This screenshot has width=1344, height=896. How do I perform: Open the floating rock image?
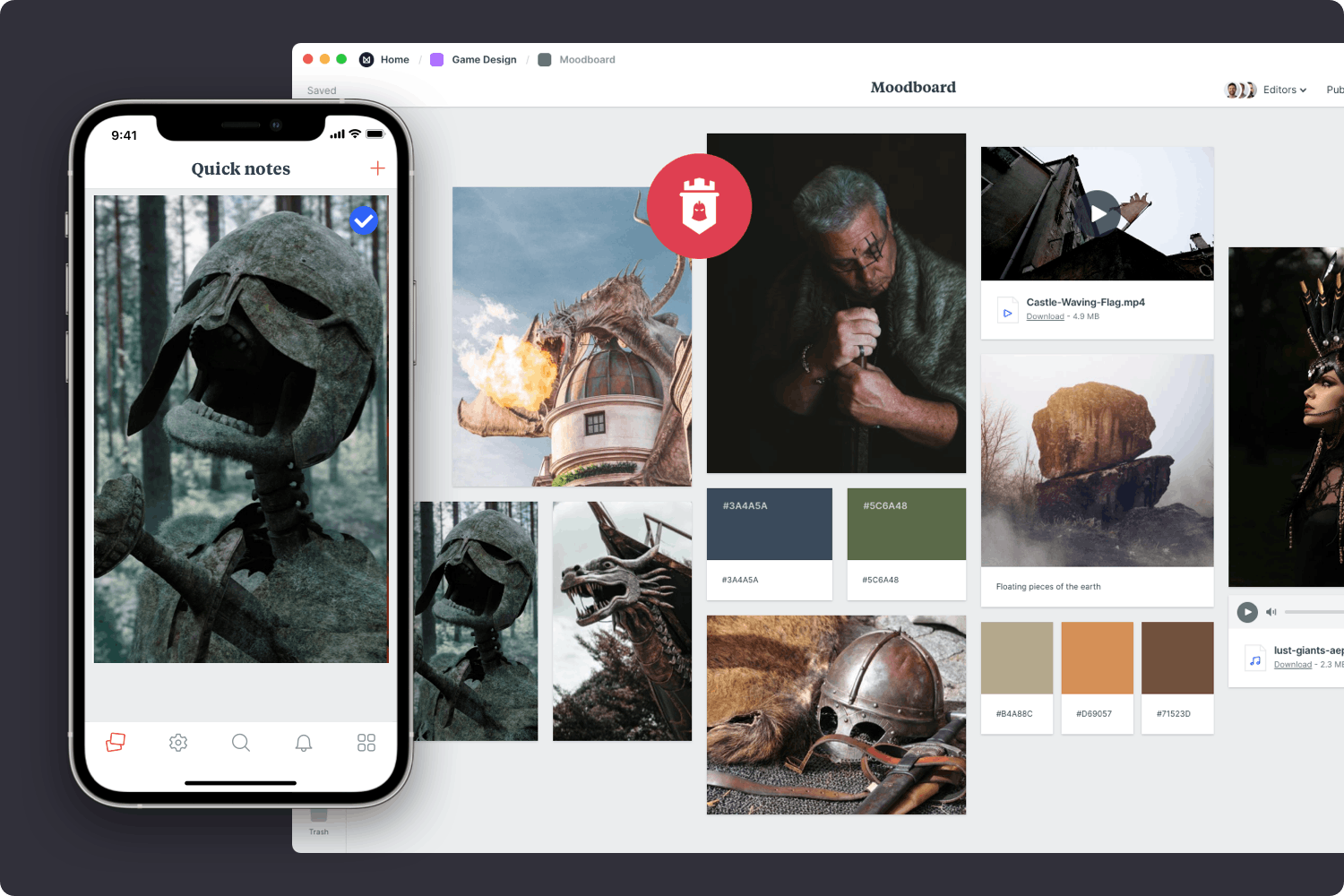[x=1098, y=461]
